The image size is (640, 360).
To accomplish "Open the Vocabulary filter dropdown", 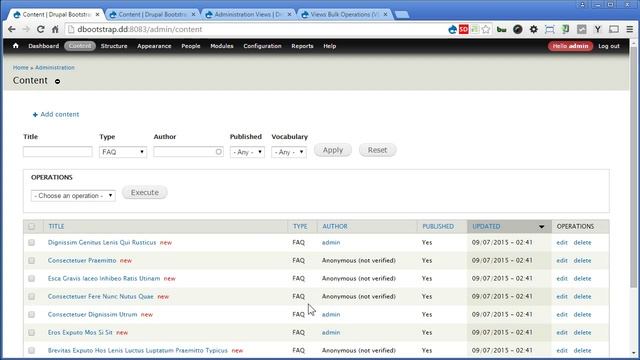I will pyautogui.click(x=289, y=152).
